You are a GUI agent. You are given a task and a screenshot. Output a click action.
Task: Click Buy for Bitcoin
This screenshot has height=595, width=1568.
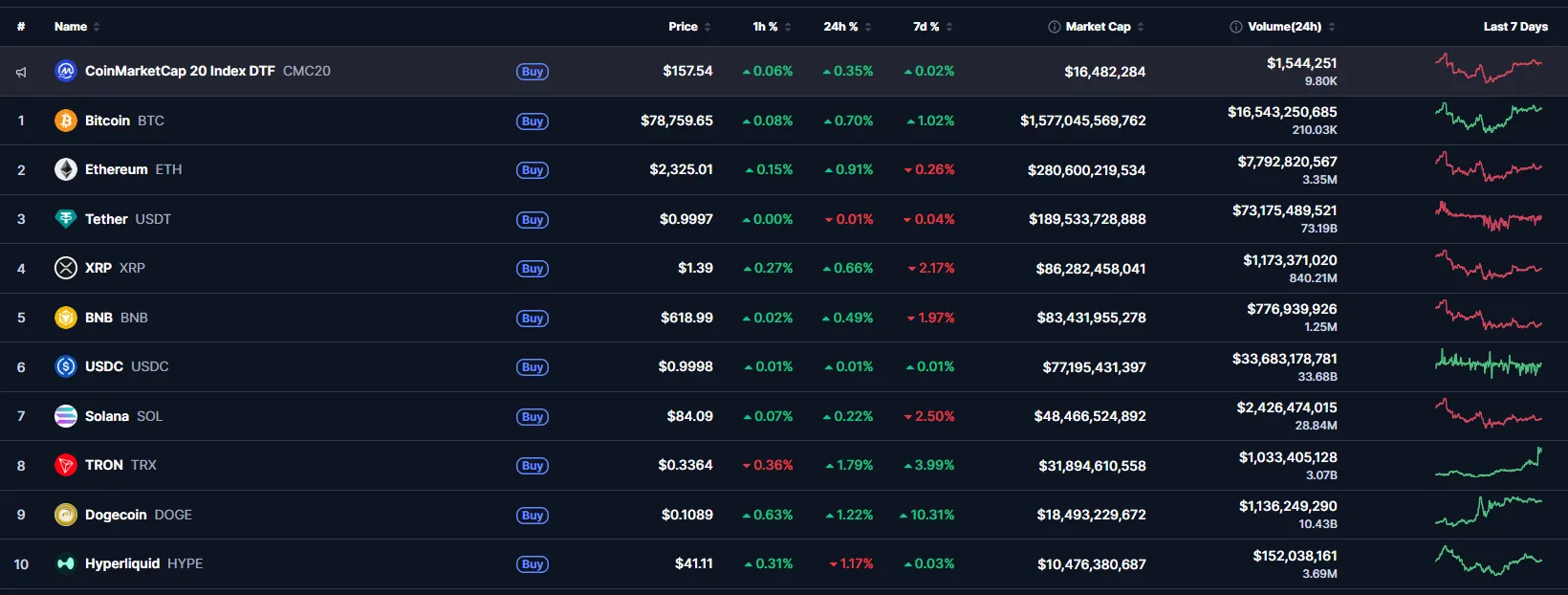point(533,121)
